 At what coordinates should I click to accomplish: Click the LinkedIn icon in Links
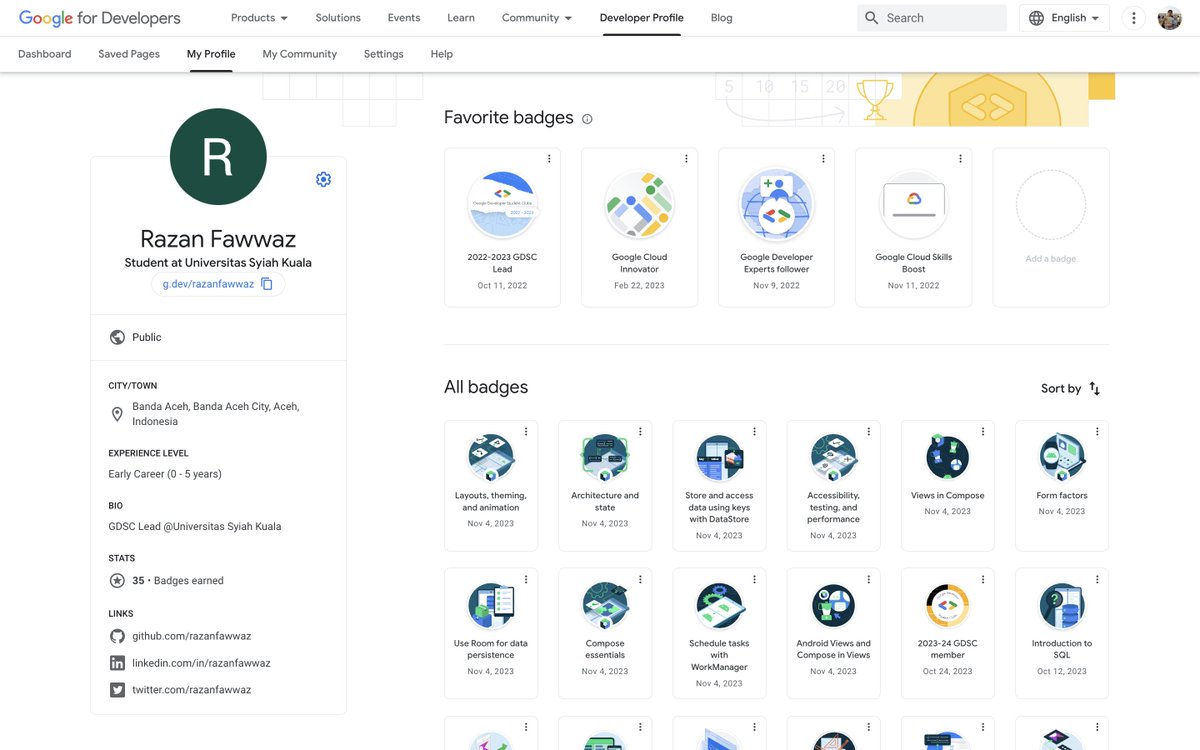pos(117,663)
